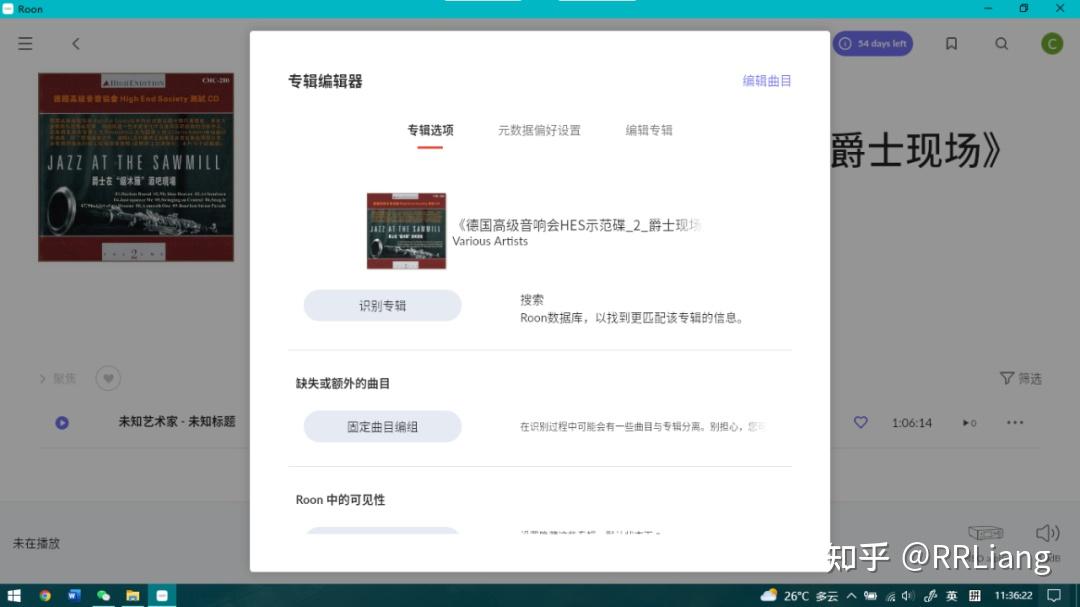This screenshot has width=1080, height=607.
Task: Click the 识别专辑 button
Action: coord(382,305)
